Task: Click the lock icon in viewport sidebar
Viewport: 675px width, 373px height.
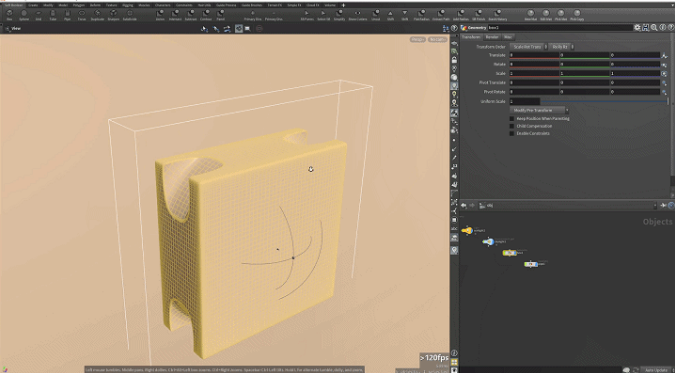Action: point(454,60)
